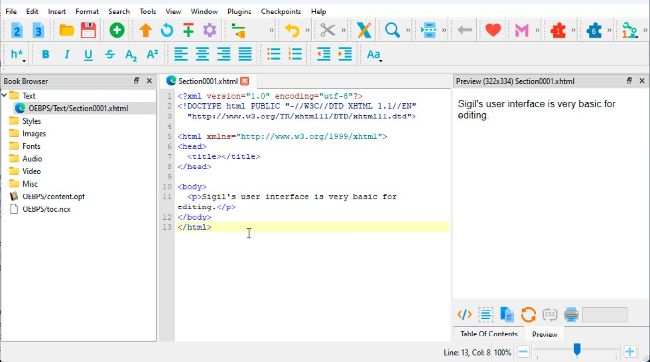This screenshot has height=362, width=650.
Task: Open the Aa change case dropdown
Action: coord(374,54)
